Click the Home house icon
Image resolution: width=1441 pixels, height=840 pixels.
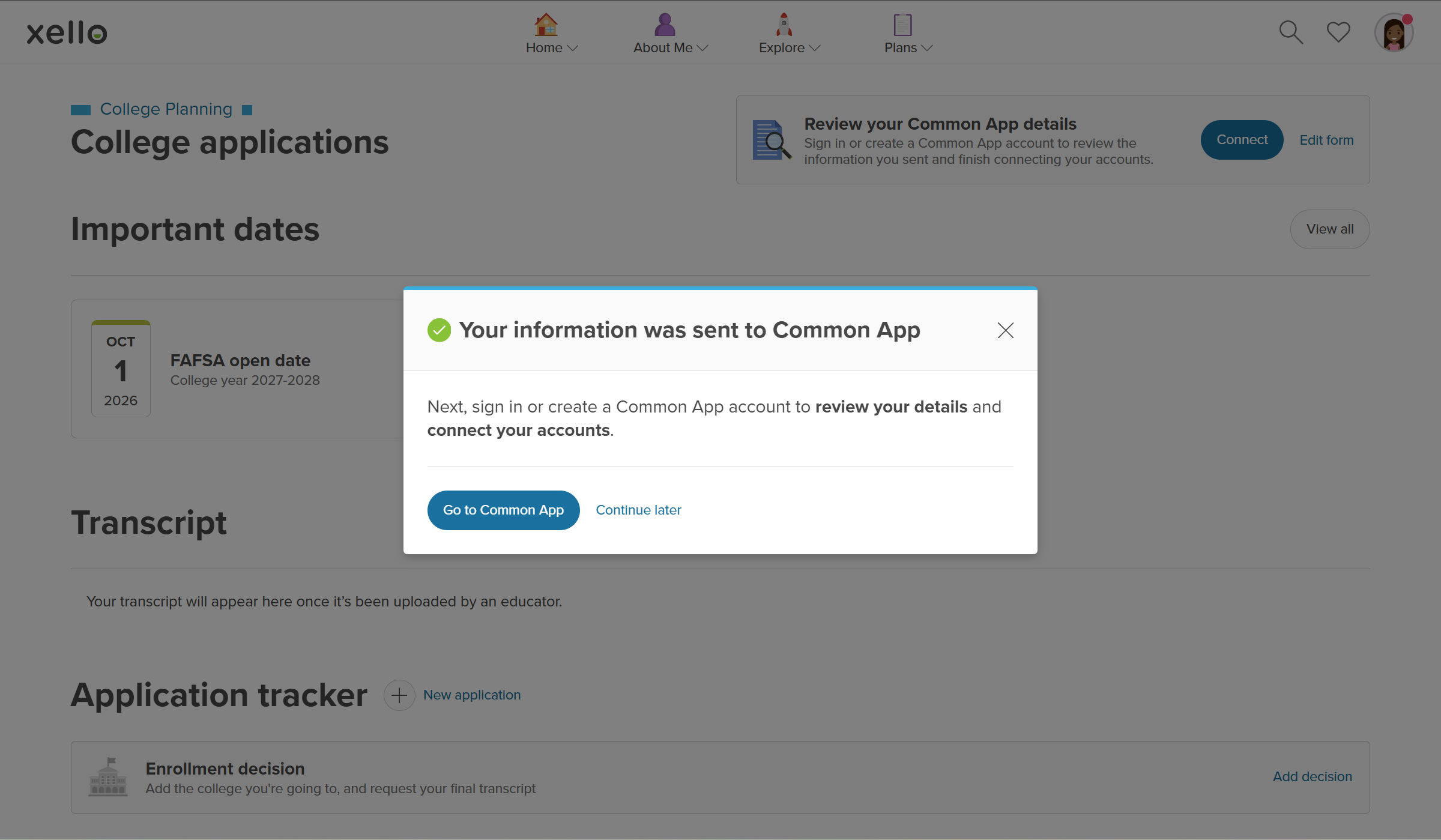coord(546,25)
